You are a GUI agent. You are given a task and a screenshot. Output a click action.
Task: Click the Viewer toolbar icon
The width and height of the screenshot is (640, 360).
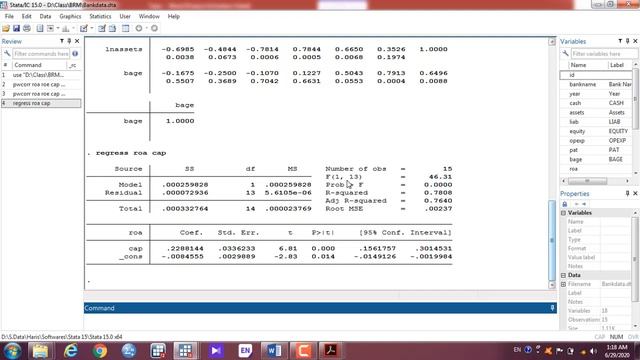51,28
